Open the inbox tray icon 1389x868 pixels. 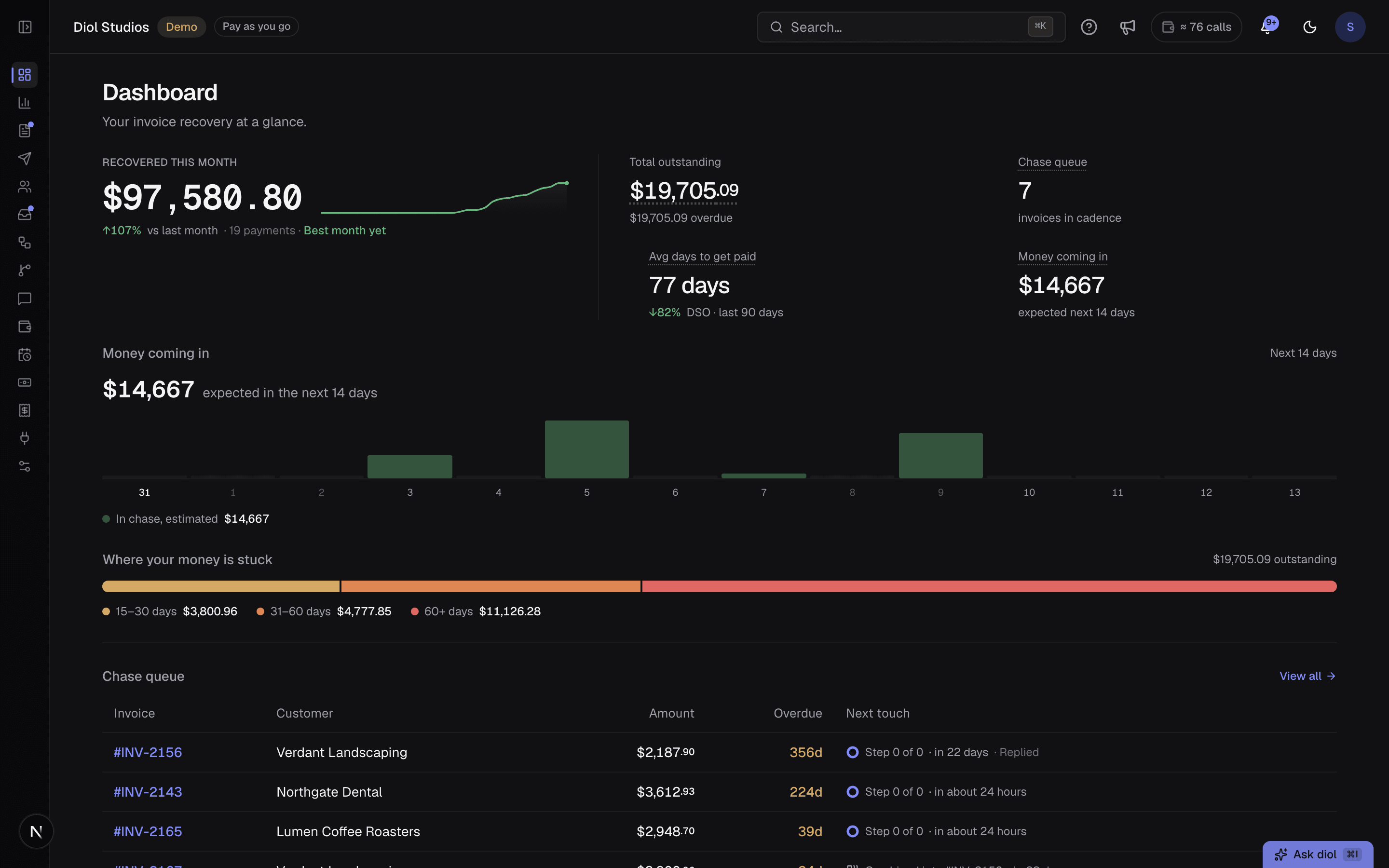[x=25, y=215]
